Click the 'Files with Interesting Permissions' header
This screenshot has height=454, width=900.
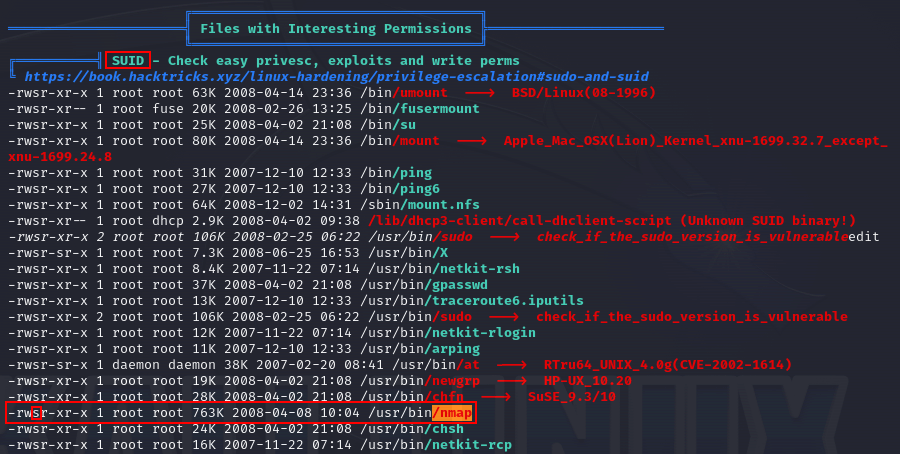coord(335,29)
